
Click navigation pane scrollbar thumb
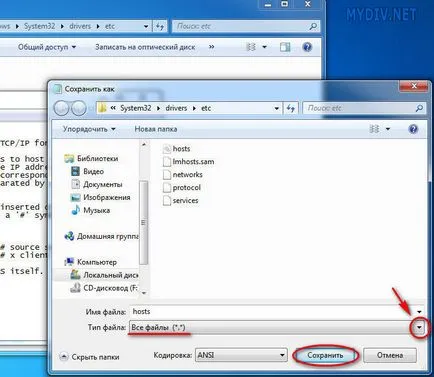click(144, 222)
